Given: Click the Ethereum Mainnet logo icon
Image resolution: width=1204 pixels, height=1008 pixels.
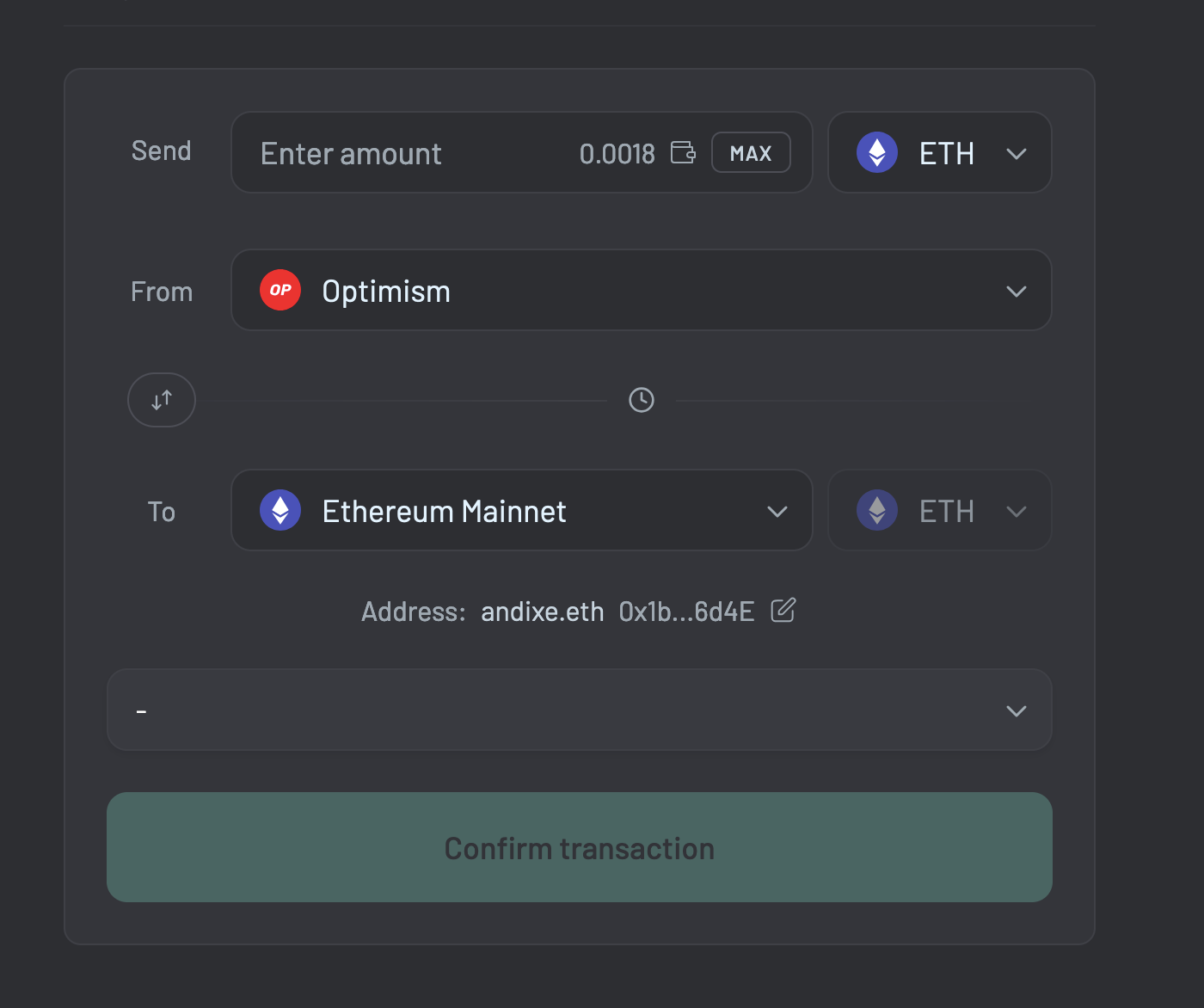Looking at the screenshot, I should tap(280, 511).
